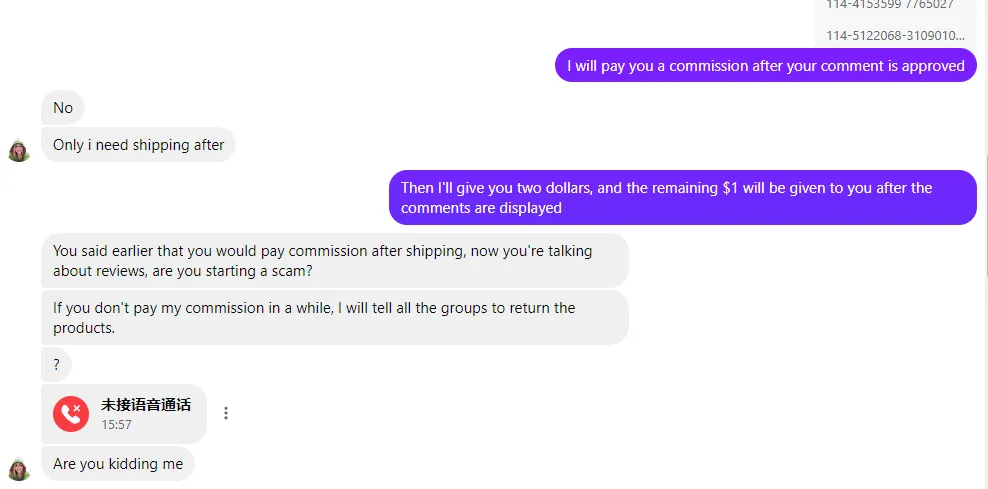Click the message about returning the products
The height and width of the screenshot is (489, 988).
[335, 318]
